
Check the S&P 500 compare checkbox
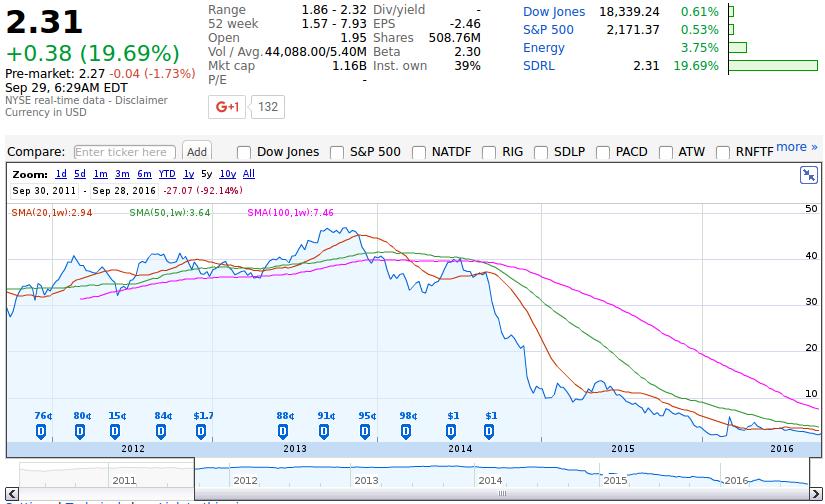coord(337,153)
